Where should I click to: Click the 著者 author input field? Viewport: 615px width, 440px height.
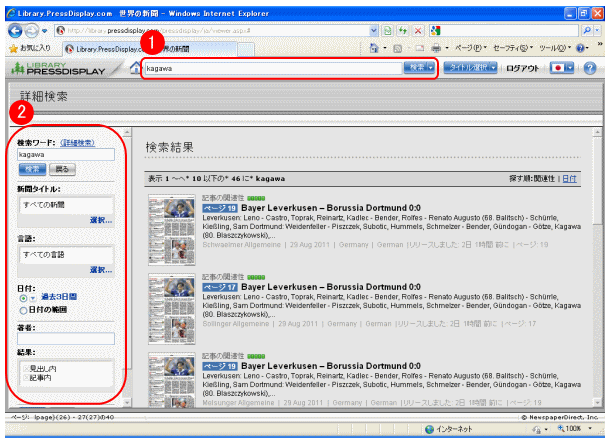(66, 339)
